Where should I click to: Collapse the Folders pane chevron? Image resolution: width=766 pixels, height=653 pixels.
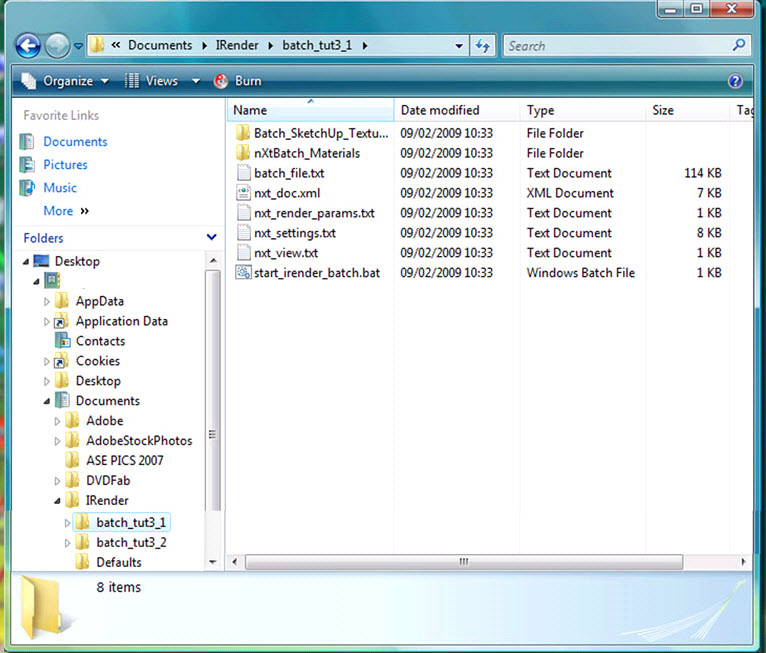pyautogui.click(x=211, y=238)
